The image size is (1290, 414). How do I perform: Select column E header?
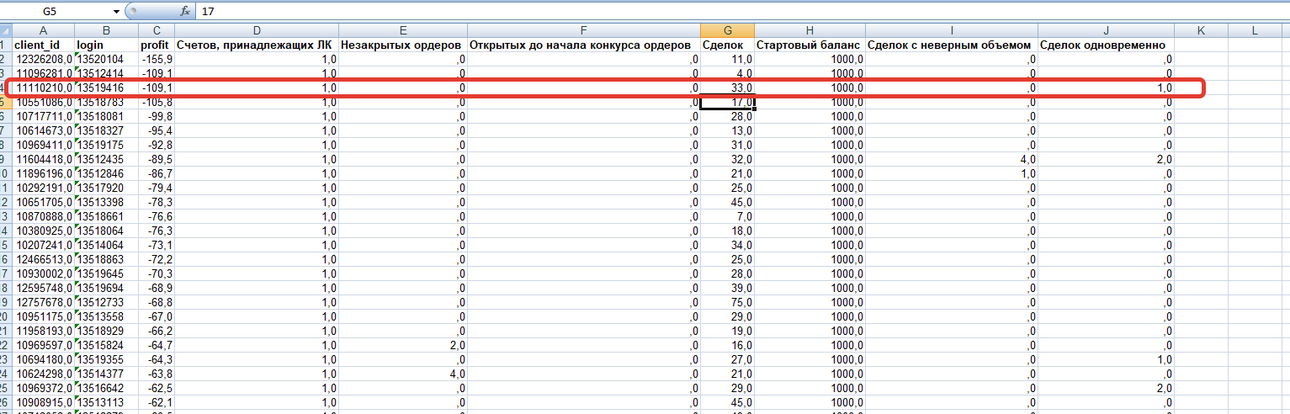402,31
